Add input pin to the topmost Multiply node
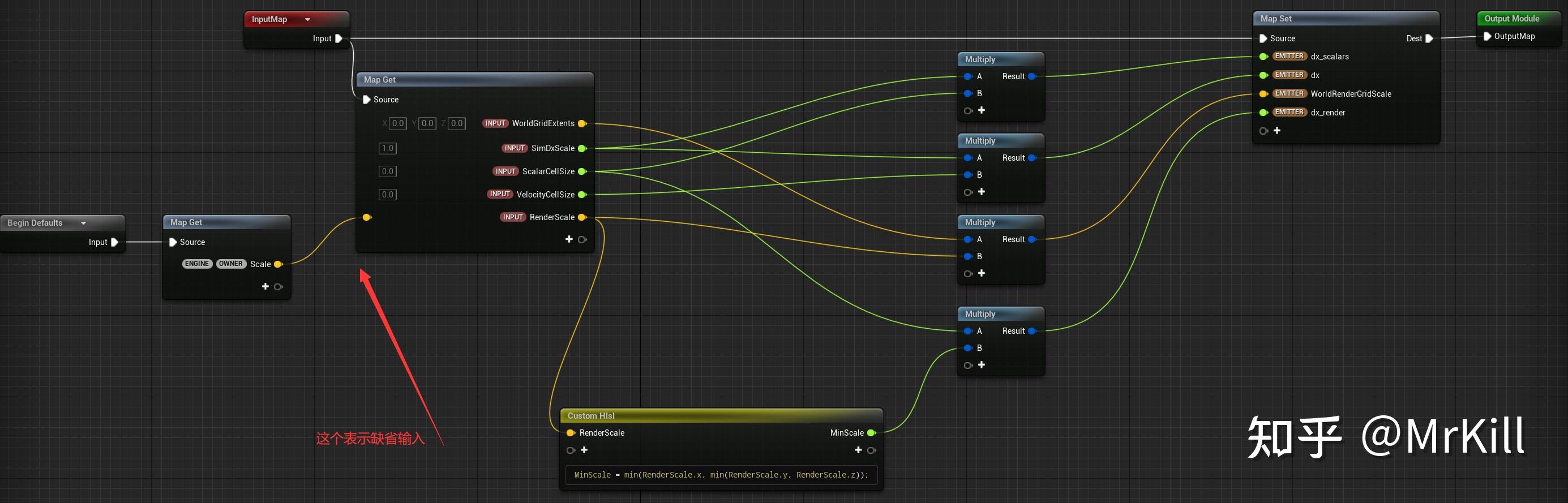Image resolution: width=1568 pixels, height=503 pixels. click(981, 111)
